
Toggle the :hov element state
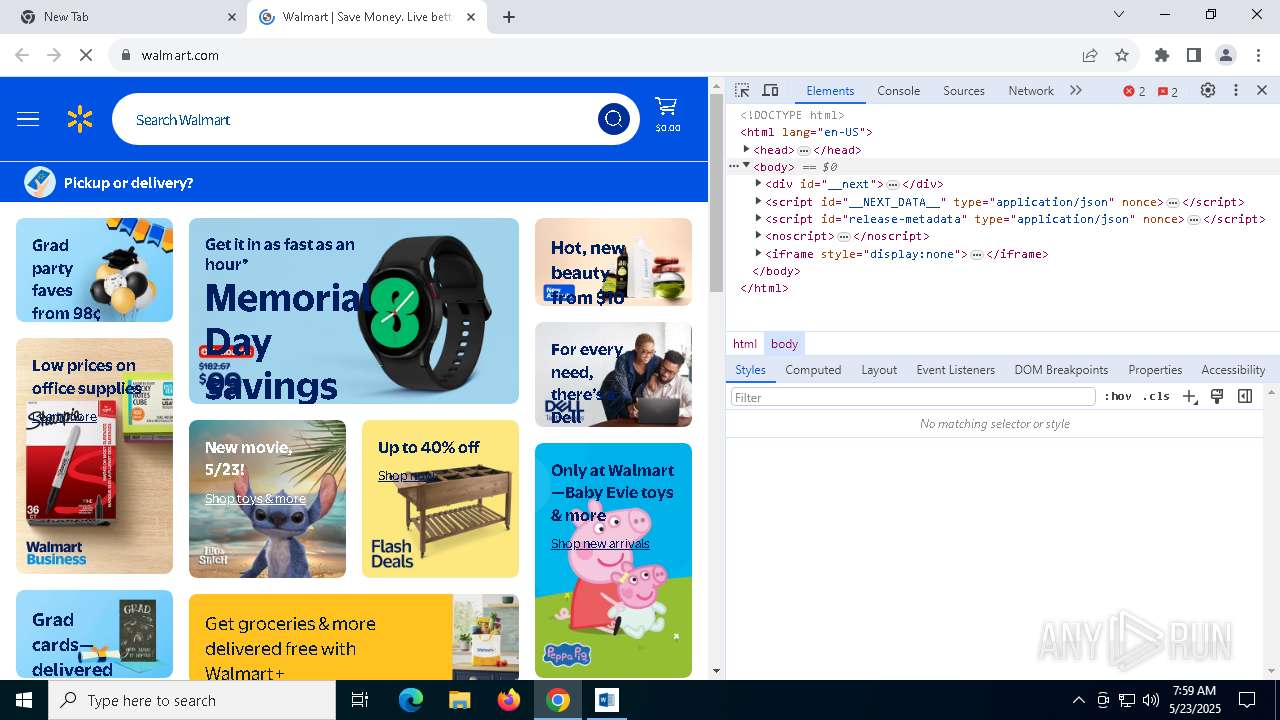click(1118, 397)
